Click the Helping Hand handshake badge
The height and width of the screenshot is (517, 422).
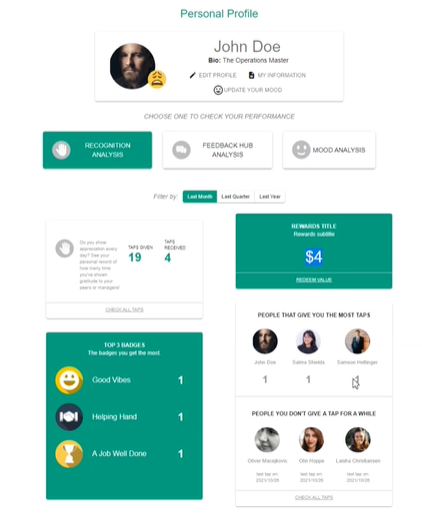(x=69, y=417)
